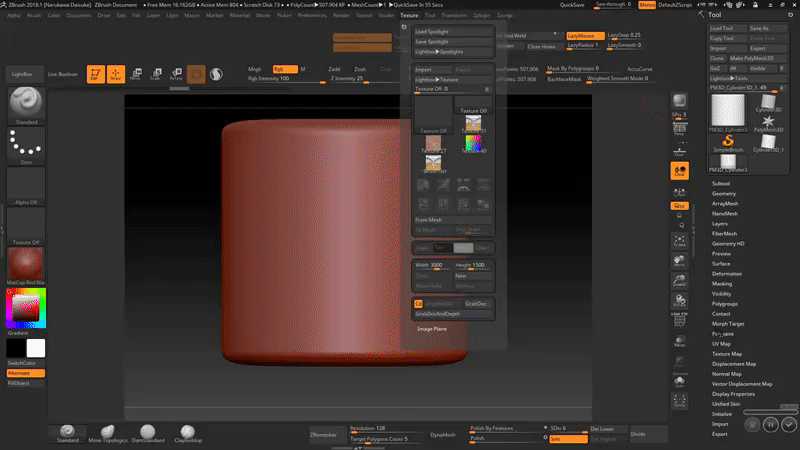Select the Cylinder3D_1 tool thumbnail

pyautogui.click(x=768, y=143)
